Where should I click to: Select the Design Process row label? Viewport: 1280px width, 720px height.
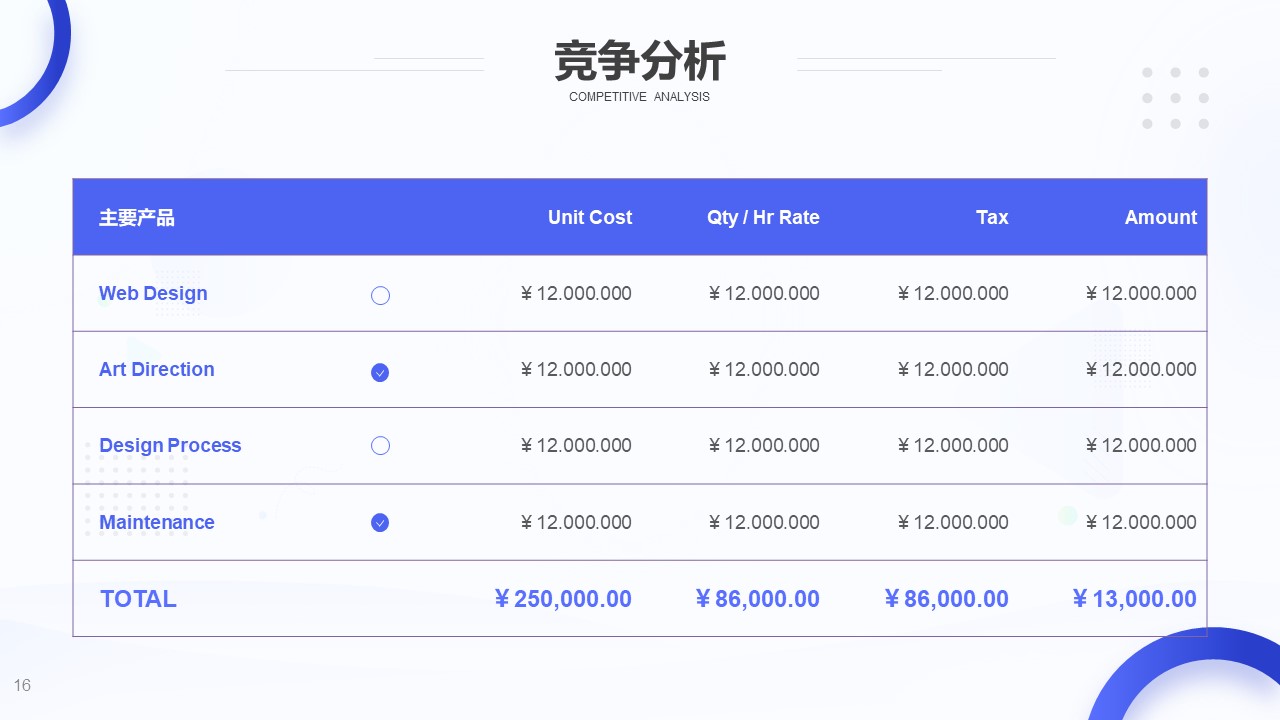(x=170, y=445)
